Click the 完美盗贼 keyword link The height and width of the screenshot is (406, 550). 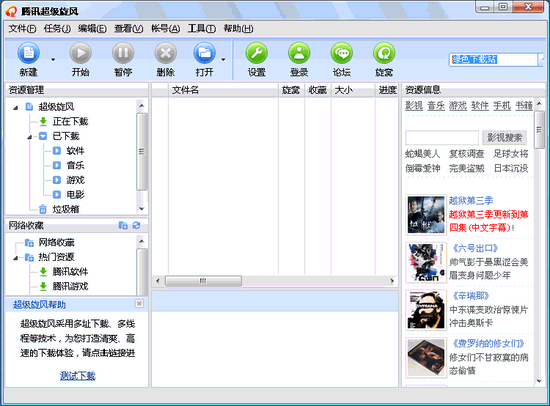tap(467, 168)
